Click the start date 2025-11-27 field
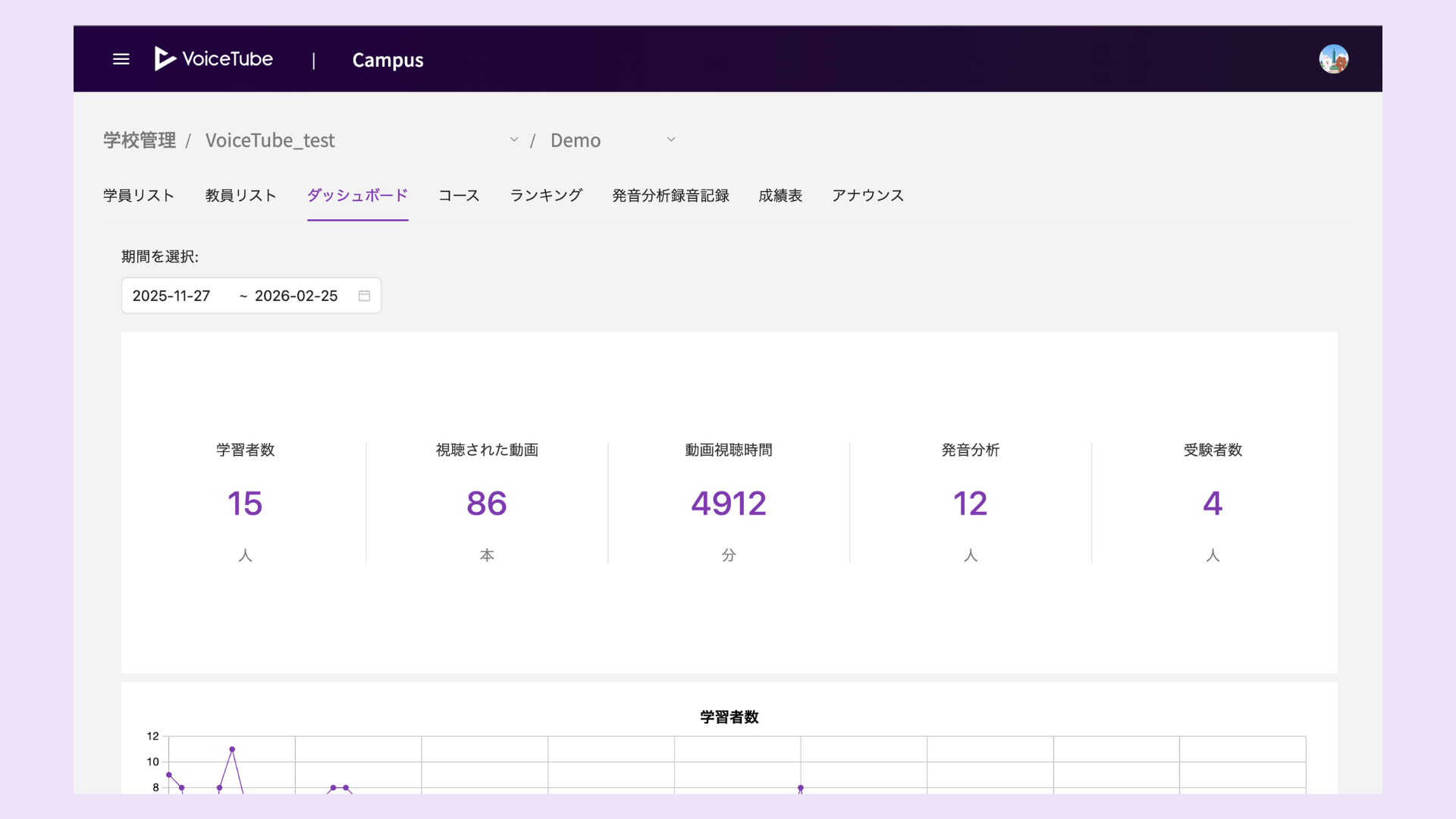This screenshot has width=1456, height=819. pos(171,296)
